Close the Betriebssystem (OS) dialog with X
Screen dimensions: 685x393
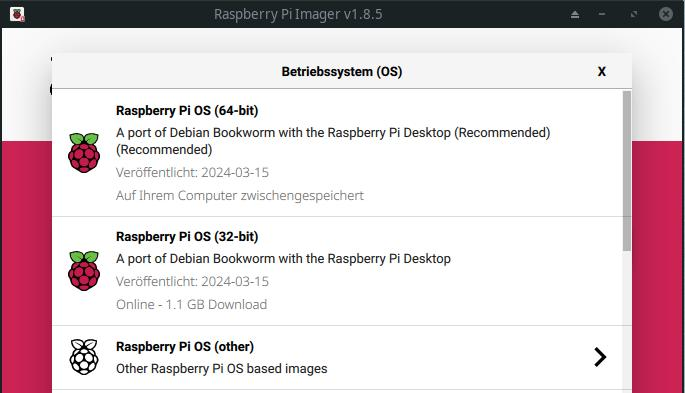(602, 72)
